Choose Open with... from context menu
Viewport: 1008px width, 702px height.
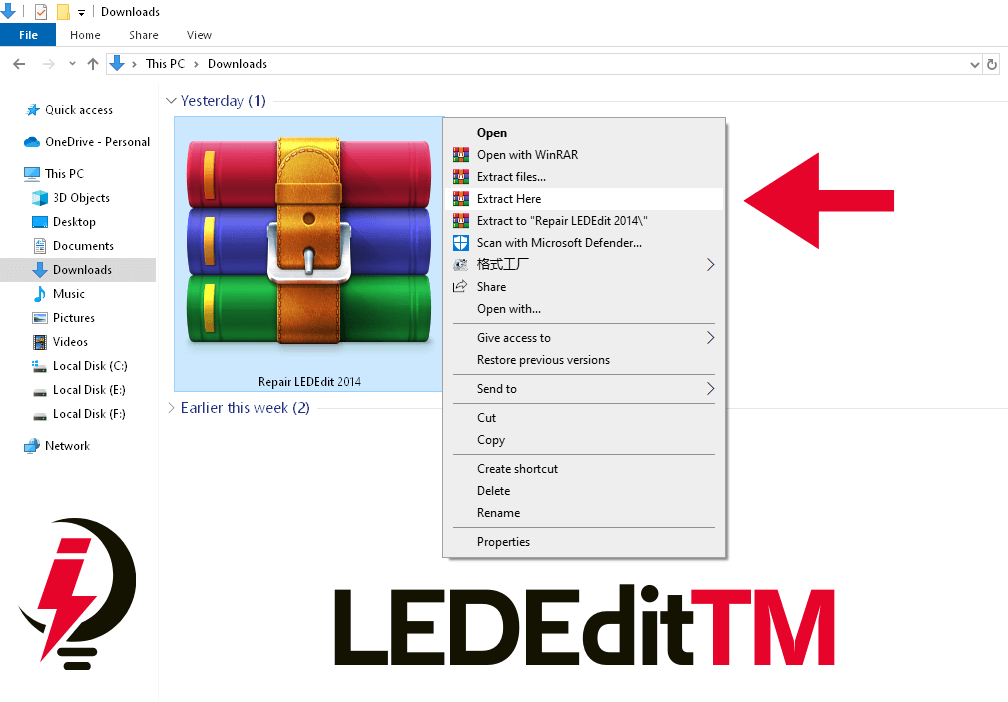(x=584, y=309)
